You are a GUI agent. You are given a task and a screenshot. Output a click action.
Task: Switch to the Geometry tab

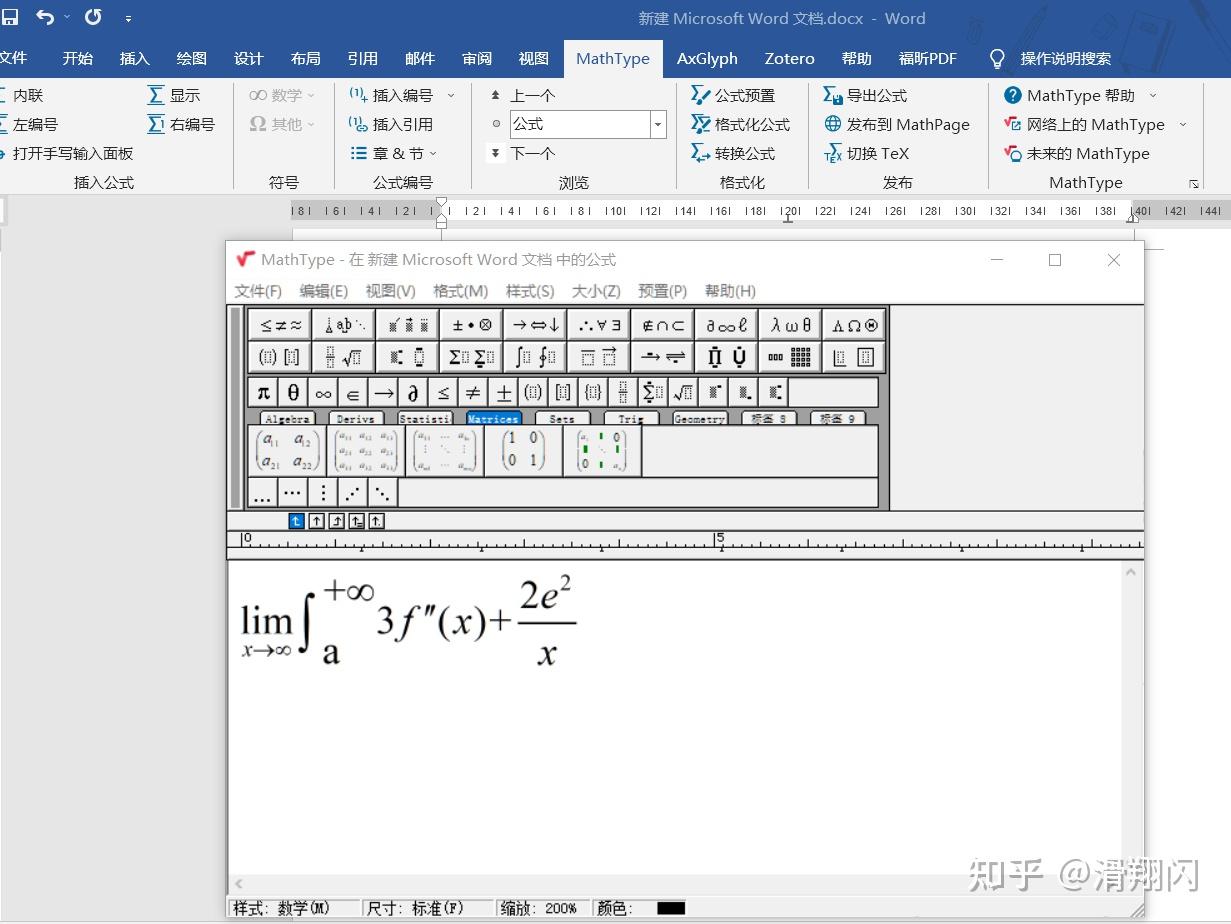699,419
